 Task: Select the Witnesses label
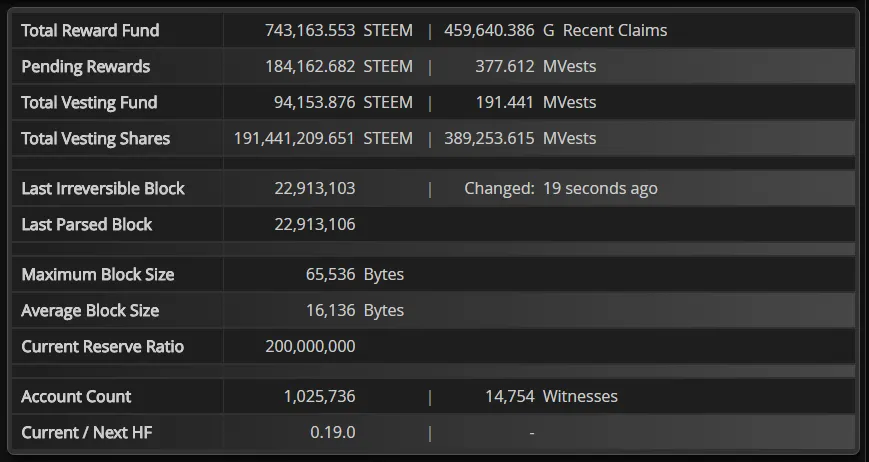coord(580,396)
